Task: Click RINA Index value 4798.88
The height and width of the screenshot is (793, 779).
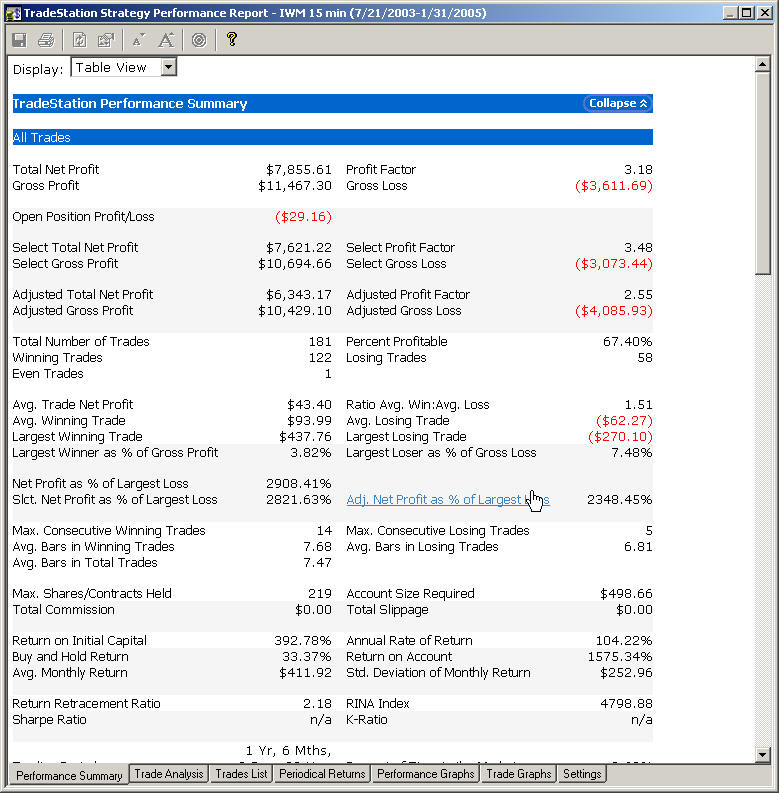Action: [626, 703]
